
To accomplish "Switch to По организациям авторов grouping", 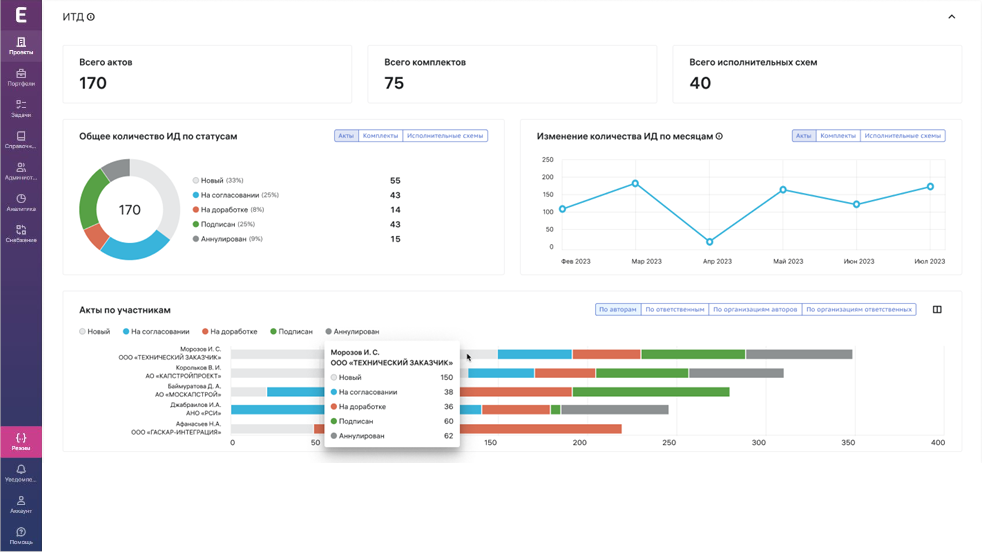I will (755, 310).
